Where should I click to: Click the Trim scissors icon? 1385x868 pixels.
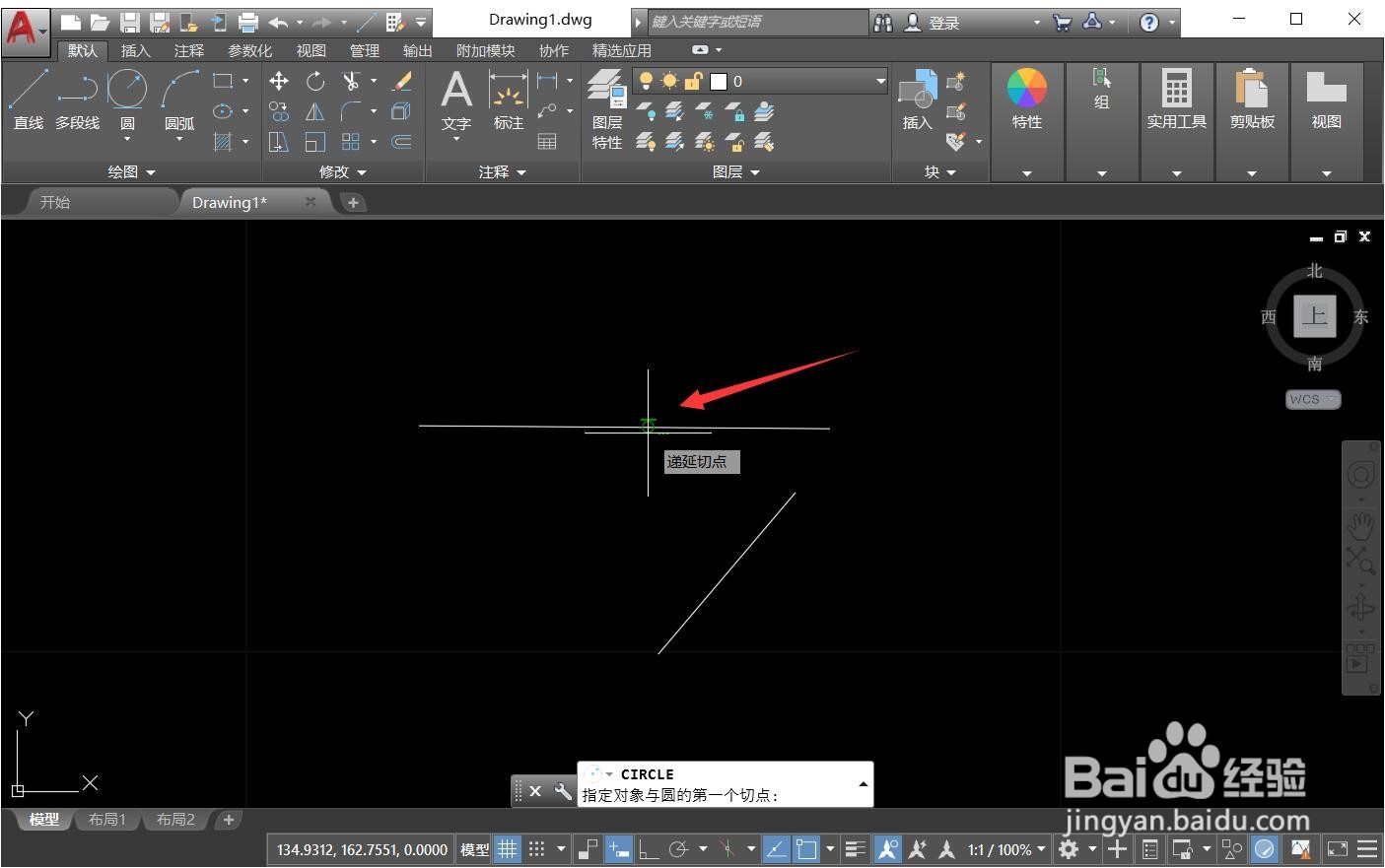351,81
